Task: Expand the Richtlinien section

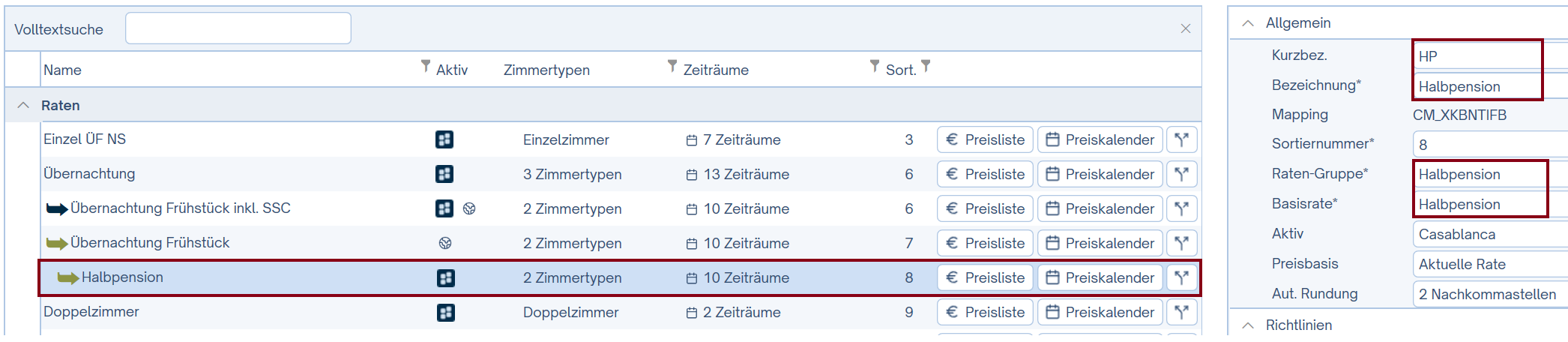Action: [x=1248, y=325]
